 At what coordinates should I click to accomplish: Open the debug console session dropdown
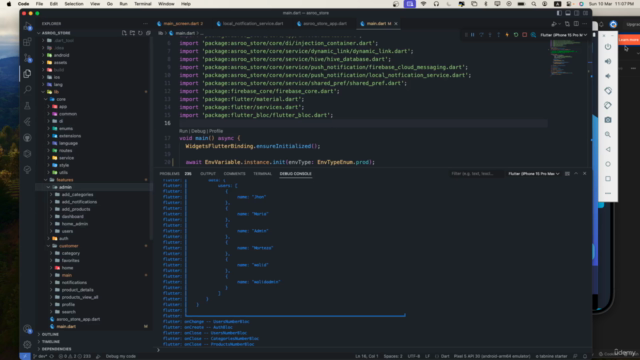(533, 174)
